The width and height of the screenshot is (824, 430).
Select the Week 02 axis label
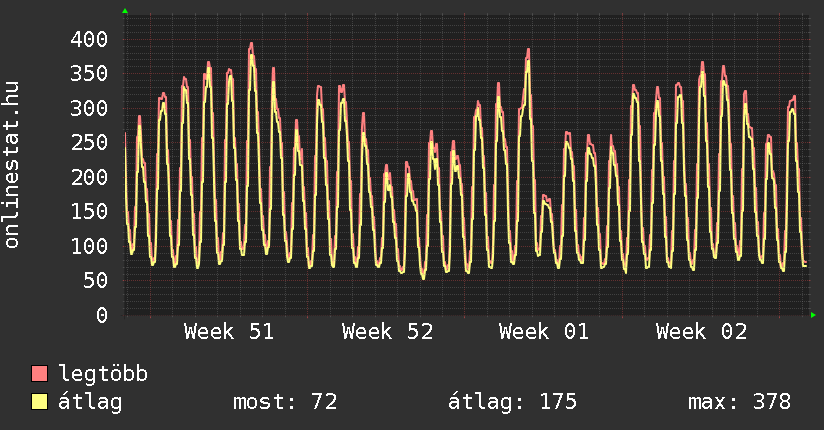(x=701, y=332)
